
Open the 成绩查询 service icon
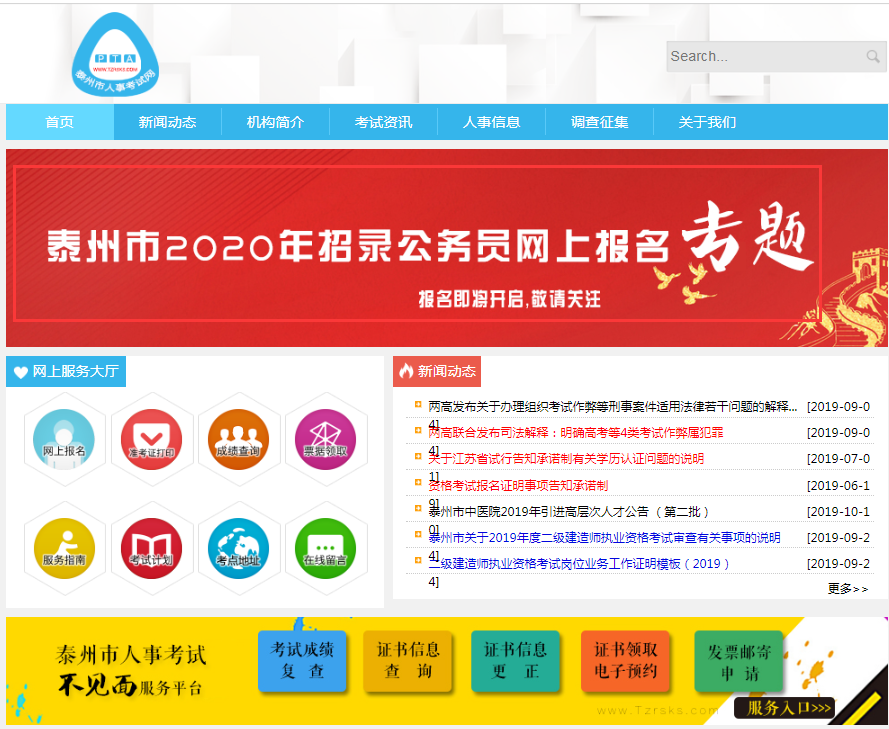point(238,439)
